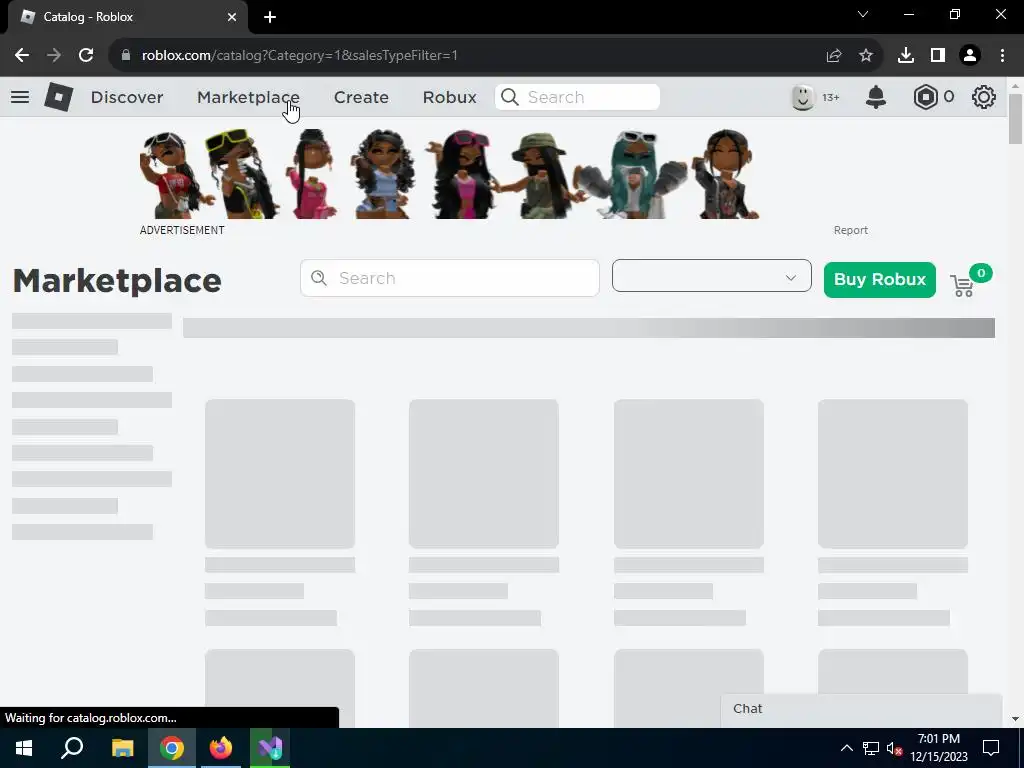Click the top navigation Search field
The image size is (1024, 768).
(577, 97)
